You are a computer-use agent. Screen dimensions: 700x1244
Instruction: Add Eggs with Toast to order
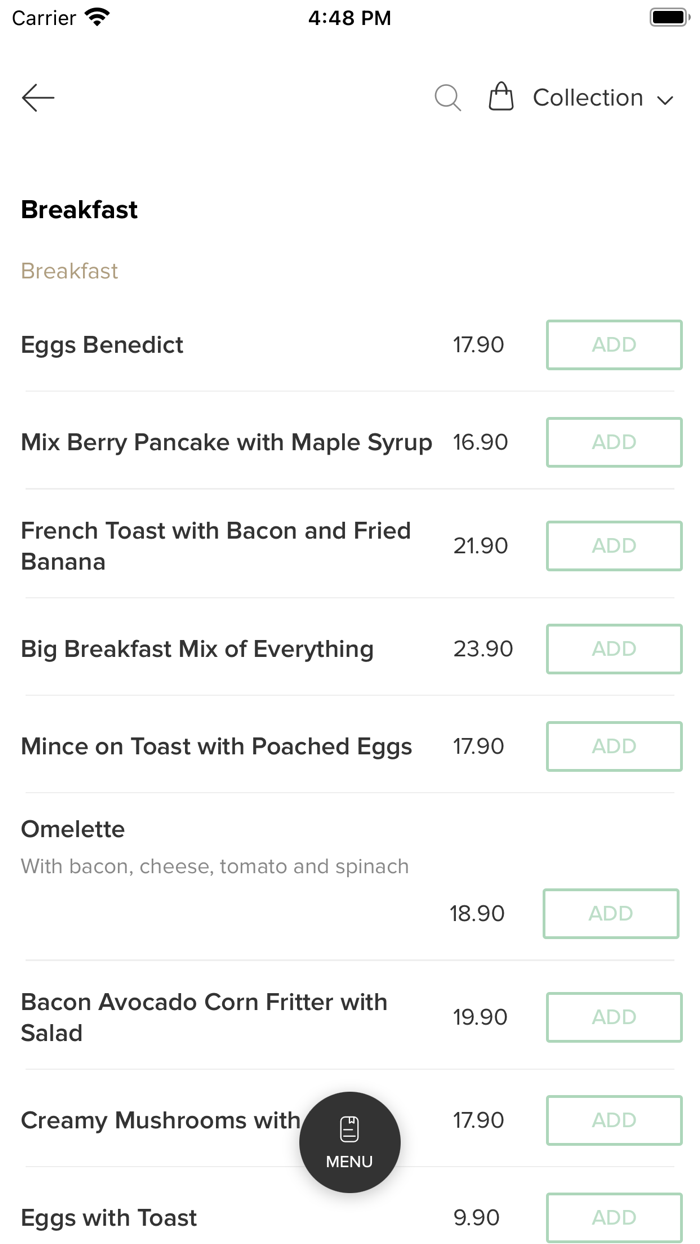[614, 1217]
